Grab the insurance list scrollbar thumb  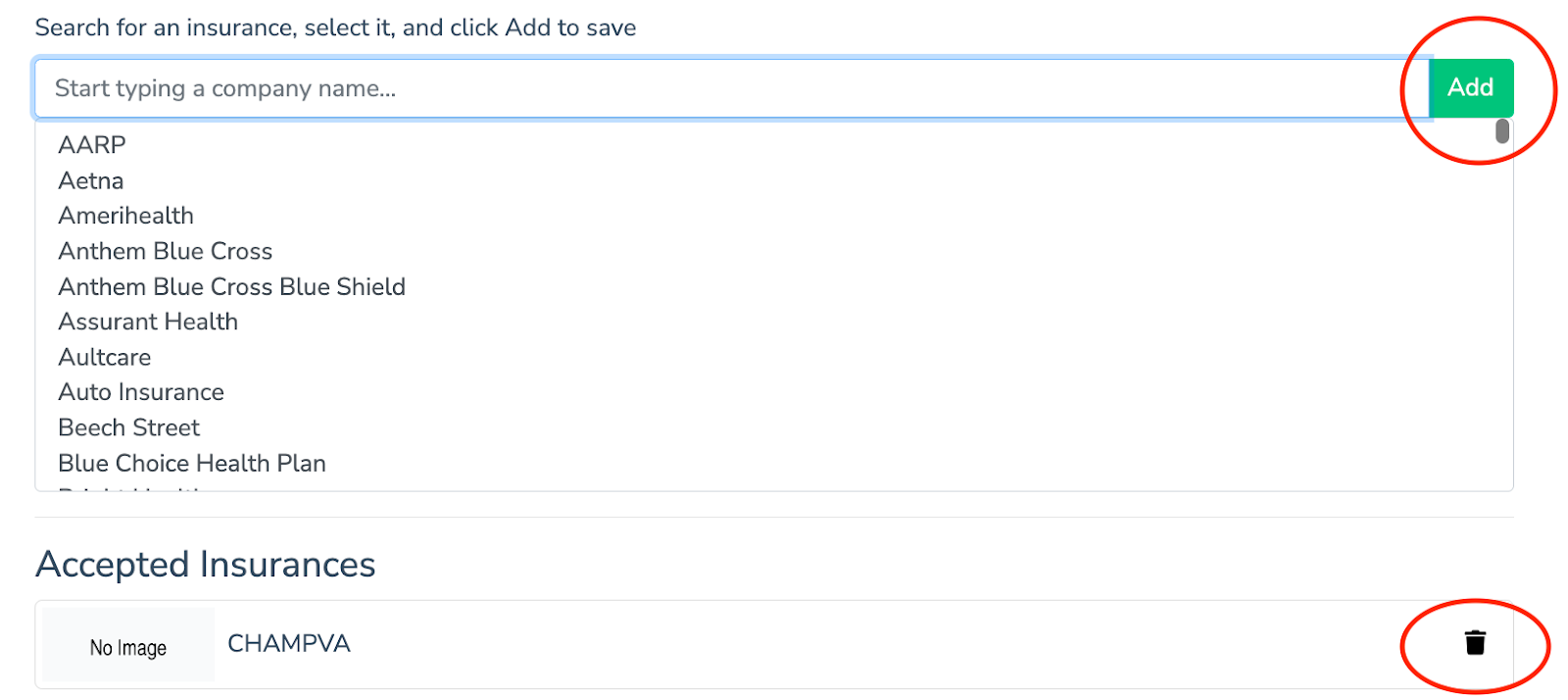coord(1501,131)
